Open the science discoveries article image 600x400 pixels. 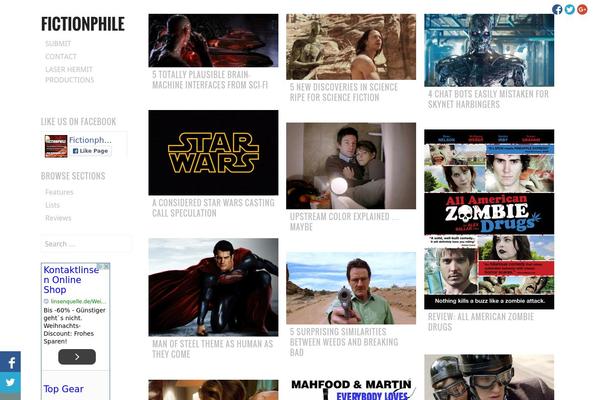pyautogui.click(x=351, y=47)
